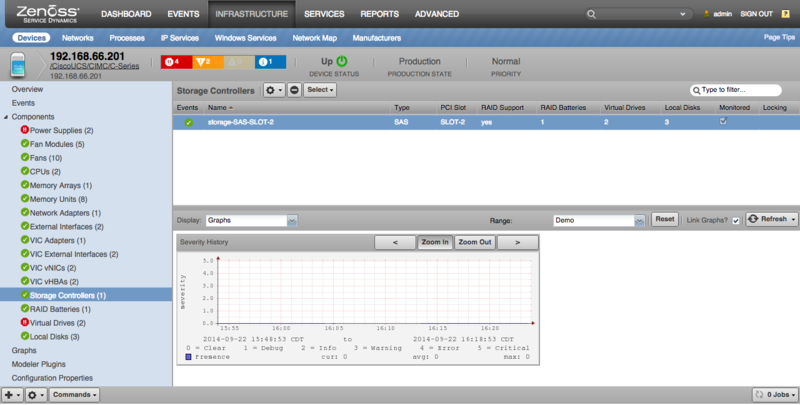Click the blue info events badge showing 1
This screenshot has width=800, height=405.
[x=270, y=62]
